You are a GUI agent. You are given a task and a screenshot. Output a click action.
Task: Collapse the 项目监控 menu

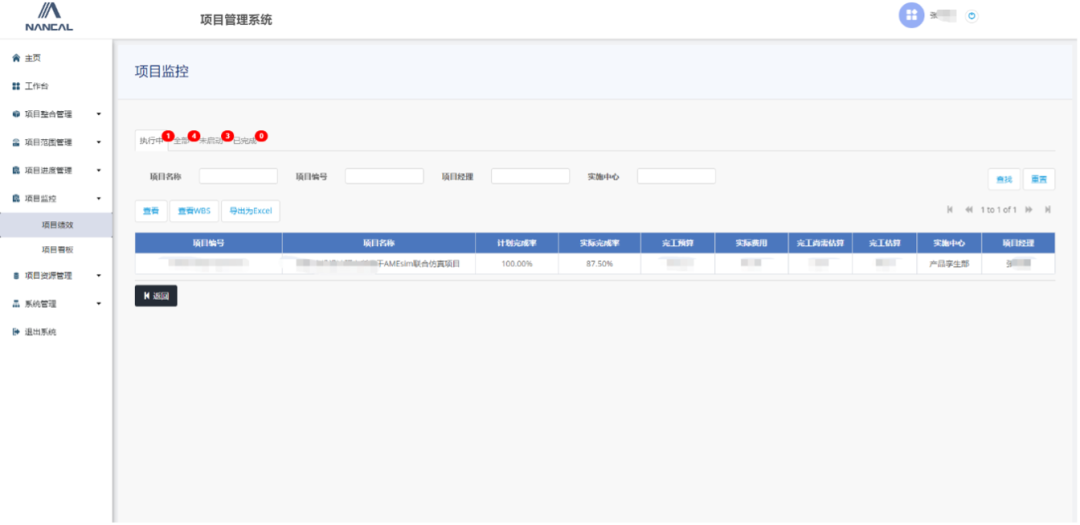tap(98, 199)
